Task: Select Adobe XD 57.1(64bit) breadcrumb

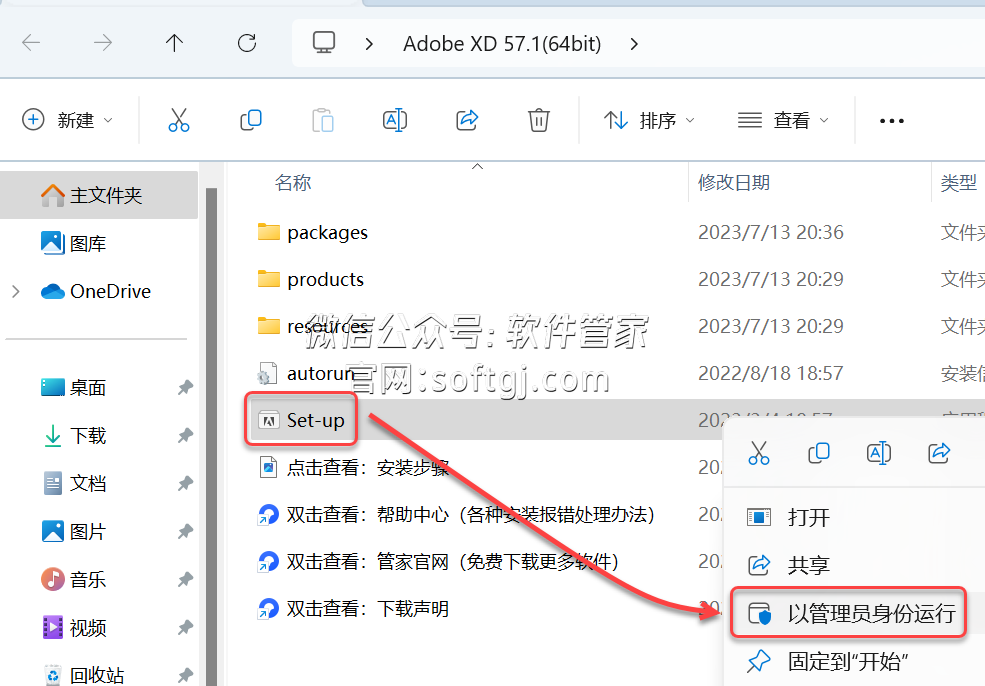Action: pos(502,44)
